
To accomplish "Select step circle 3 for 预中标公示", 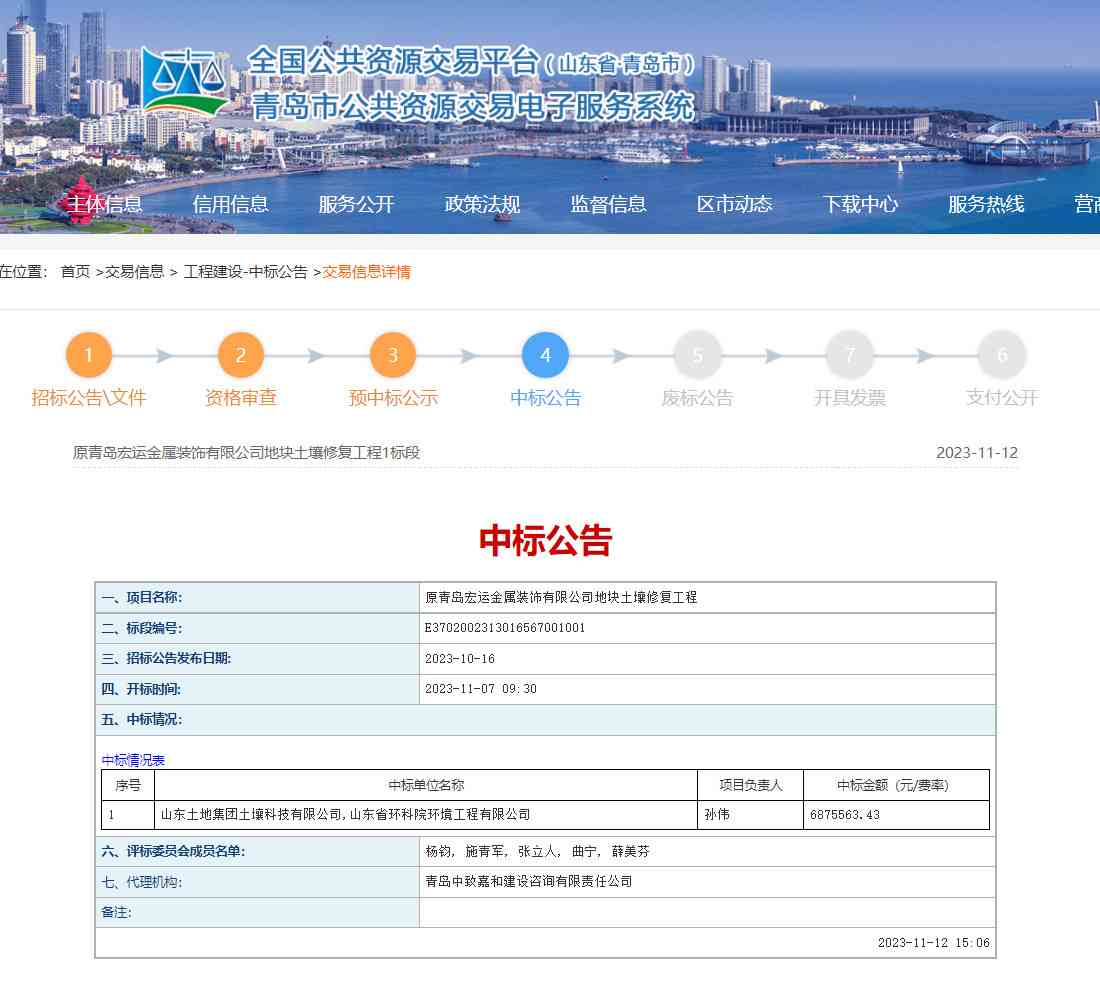I will coord(392,355).
